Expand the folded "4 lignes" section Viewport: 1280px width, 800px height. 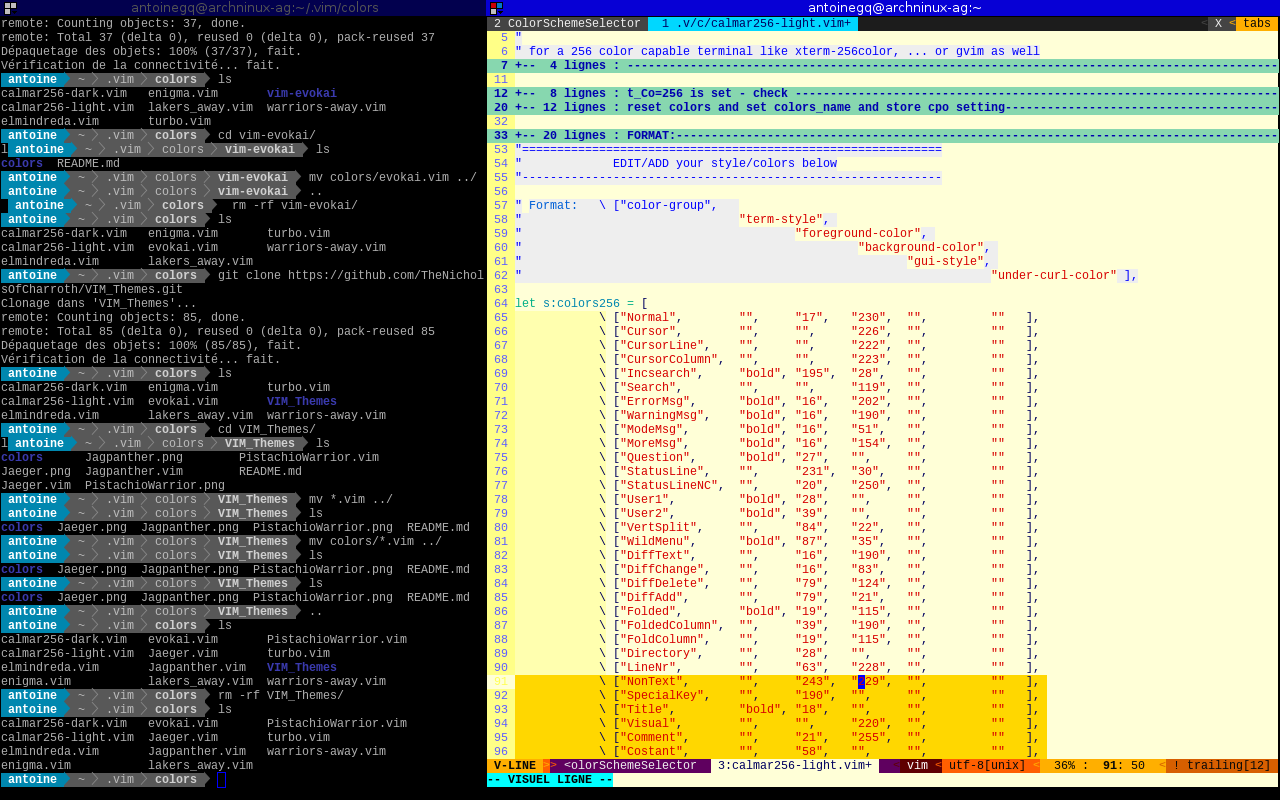click(x=580, y=66)
